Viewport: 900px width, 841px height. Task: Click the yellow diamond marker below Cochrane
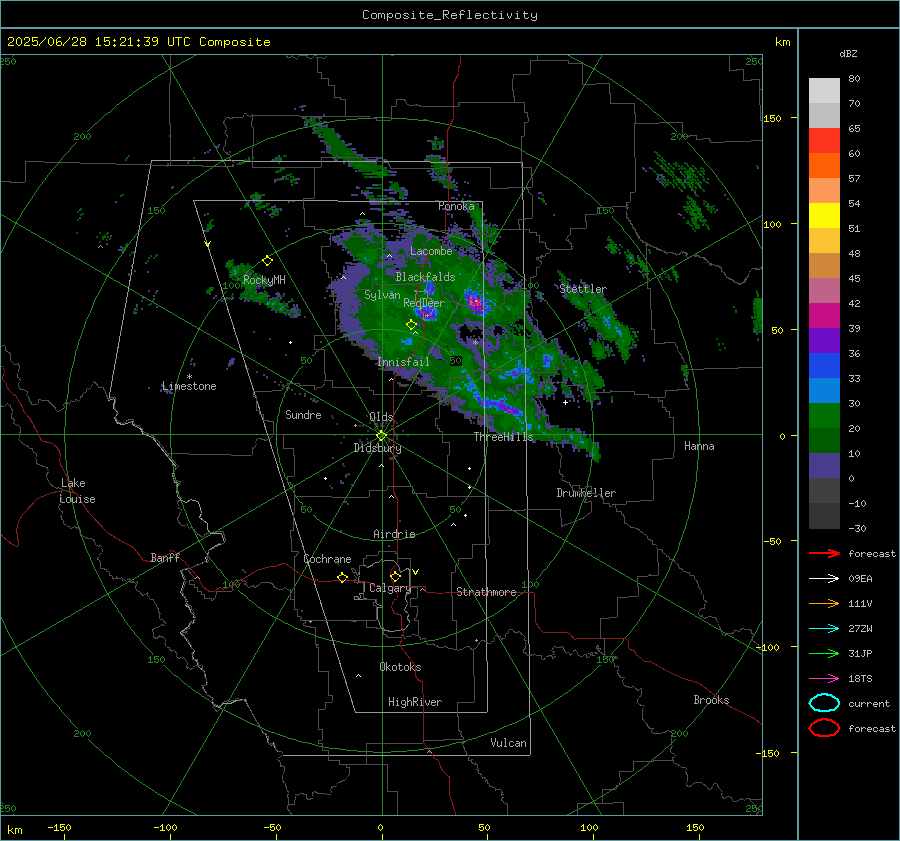pyautogui.click(x=342, y=577)
